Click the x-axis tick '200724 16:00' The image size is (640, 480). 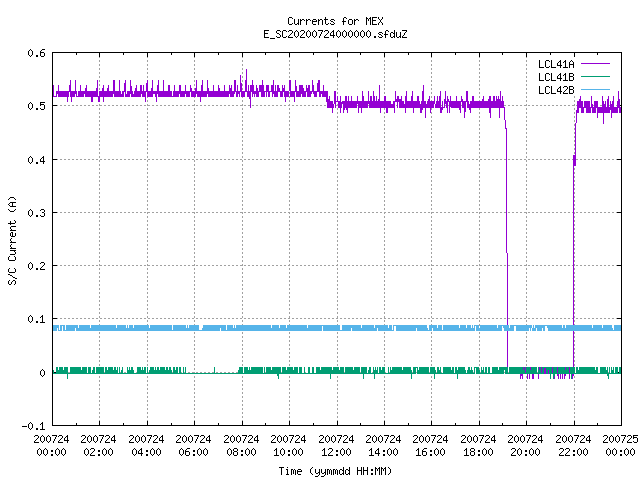(430, 445)
